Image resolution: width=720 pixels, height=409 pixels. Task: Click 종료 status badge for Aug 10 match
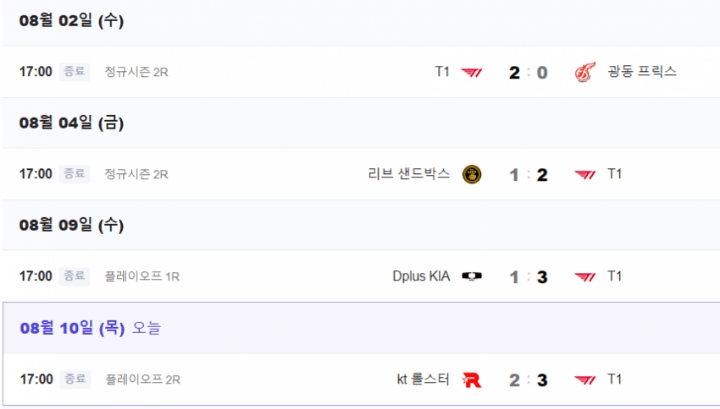point(75,379)
